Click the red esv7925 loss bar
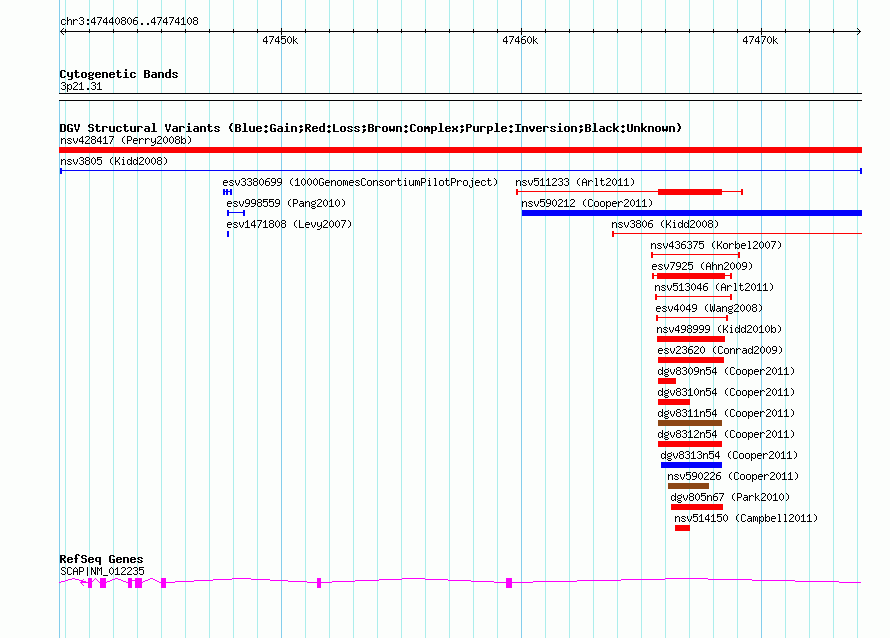Screen dimensions: 890x638 coord(691,276)
